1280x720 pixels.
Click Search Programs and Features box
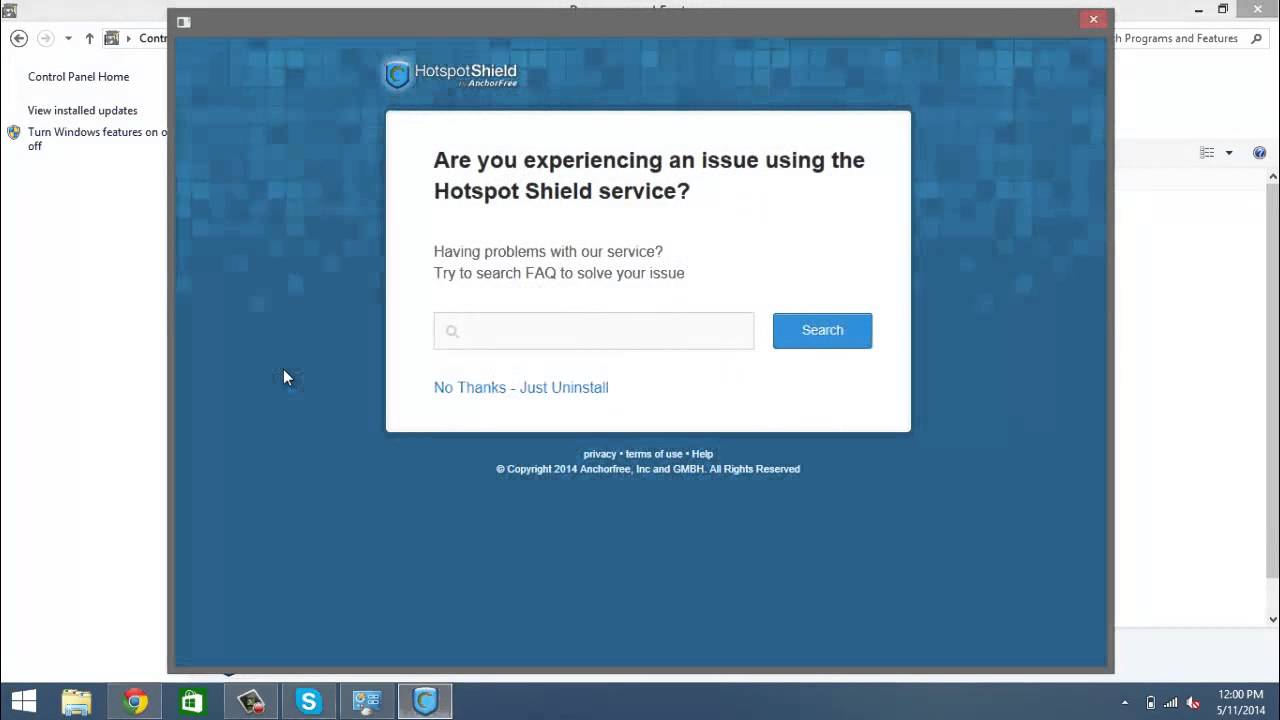[1190, 38]
